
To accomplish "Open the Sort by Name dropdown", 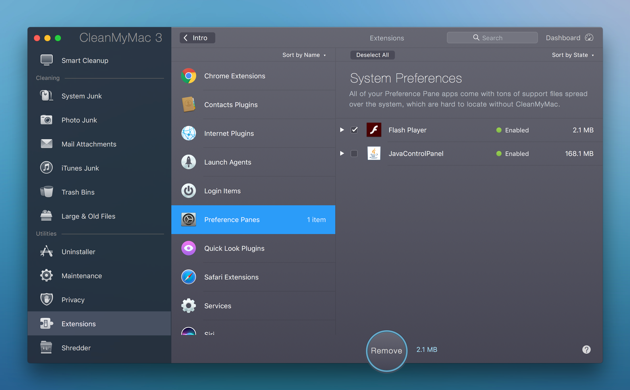I will click(x=304, y=55).
